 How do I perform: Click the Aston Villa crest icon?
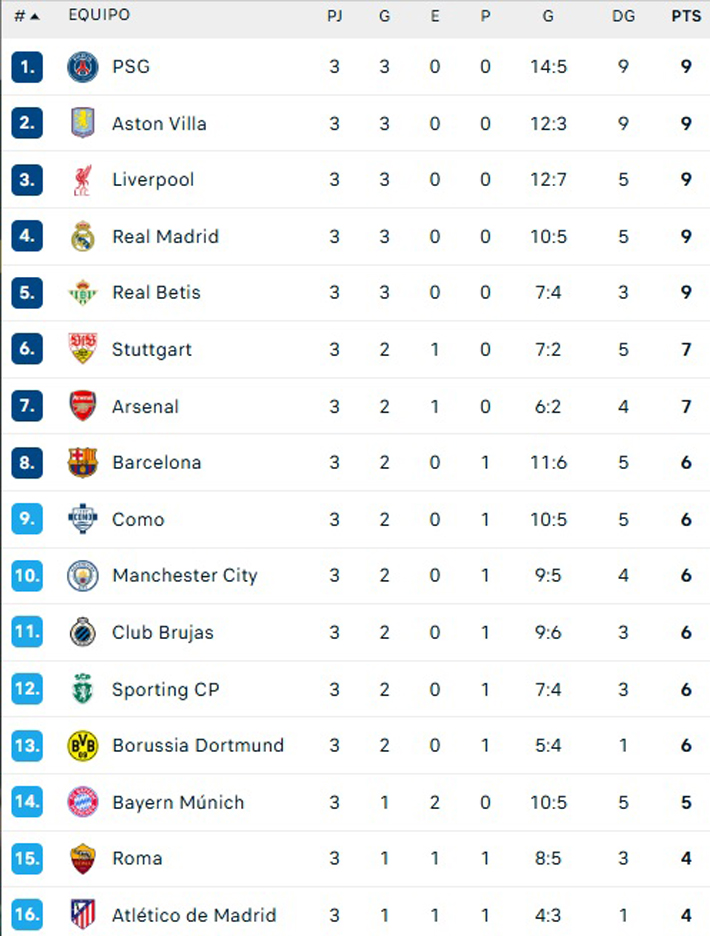(x=82, y=124)
